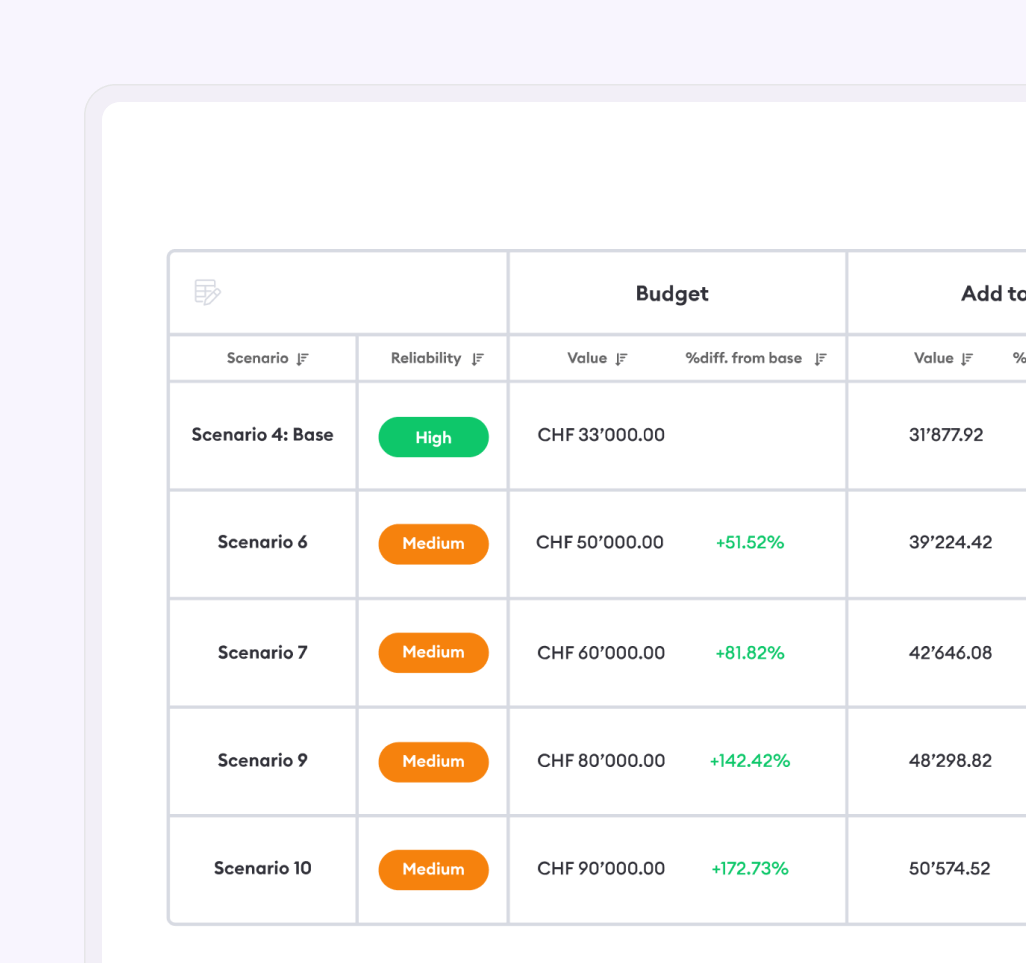The width and height of the screenshot is (1026, 963).
Task: Sort Add to cart Value icon
Action: 967,359
